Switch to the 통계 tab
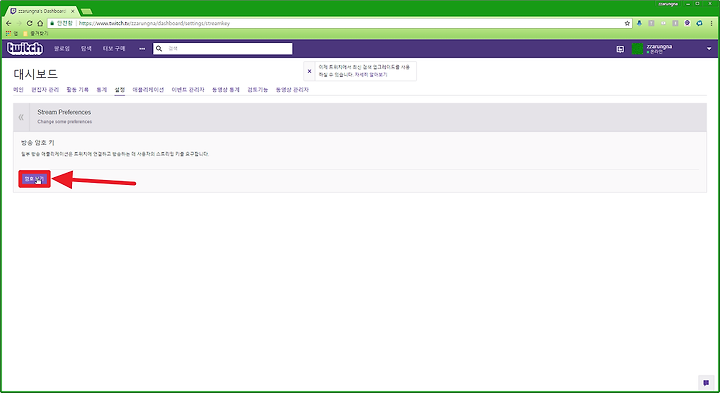Screen dimensions: 720x393 [101, 90]
